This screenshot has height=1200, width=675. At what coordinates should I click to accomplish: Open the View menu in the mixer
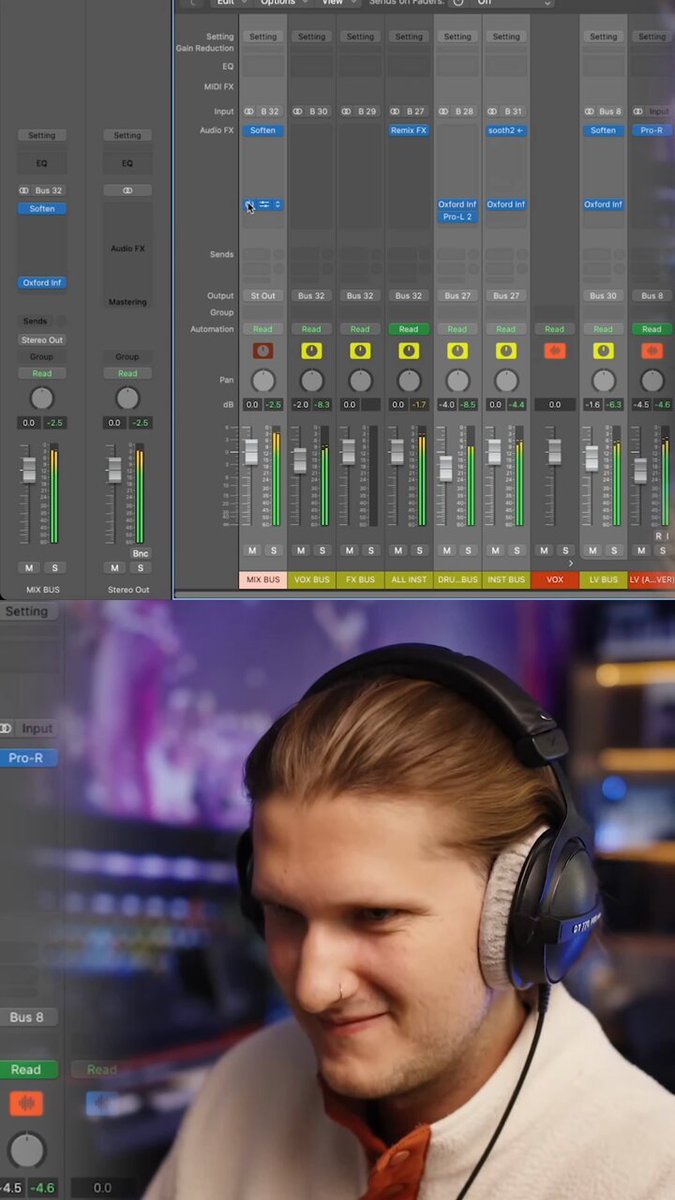coord(332,3)
